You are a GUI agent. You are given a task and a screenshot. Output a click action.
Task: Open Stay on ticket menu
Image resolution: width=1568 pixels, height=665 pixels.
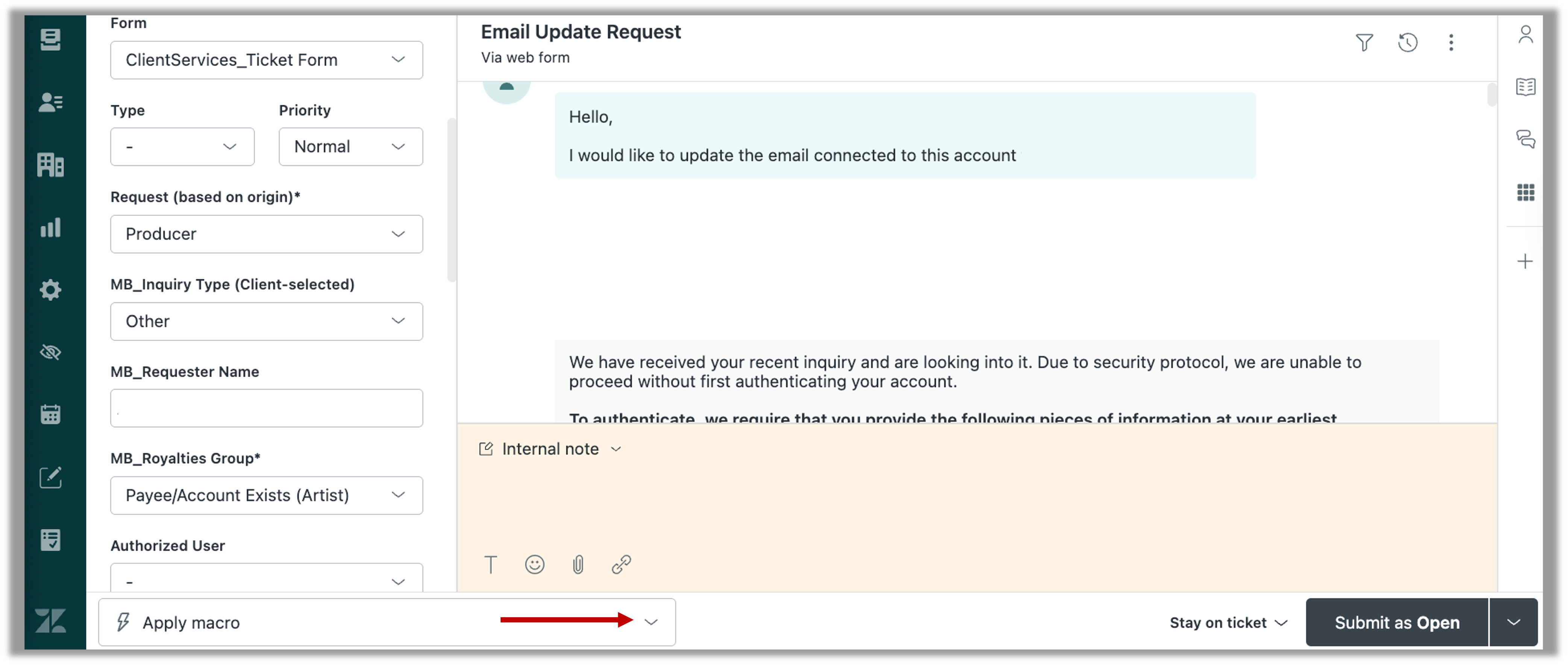[1228, 623]
